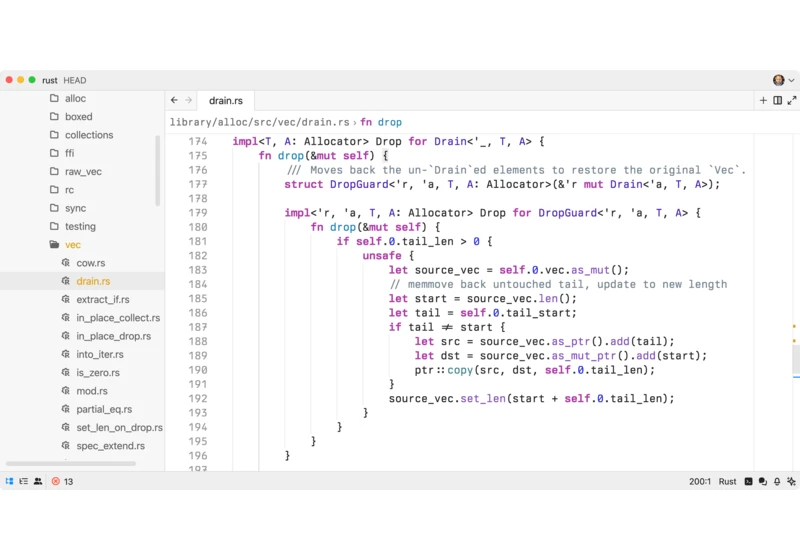This screenshot has height=560, width=800.
Task: Click line number 192 in gutter
Action: (x=197, y=398)
